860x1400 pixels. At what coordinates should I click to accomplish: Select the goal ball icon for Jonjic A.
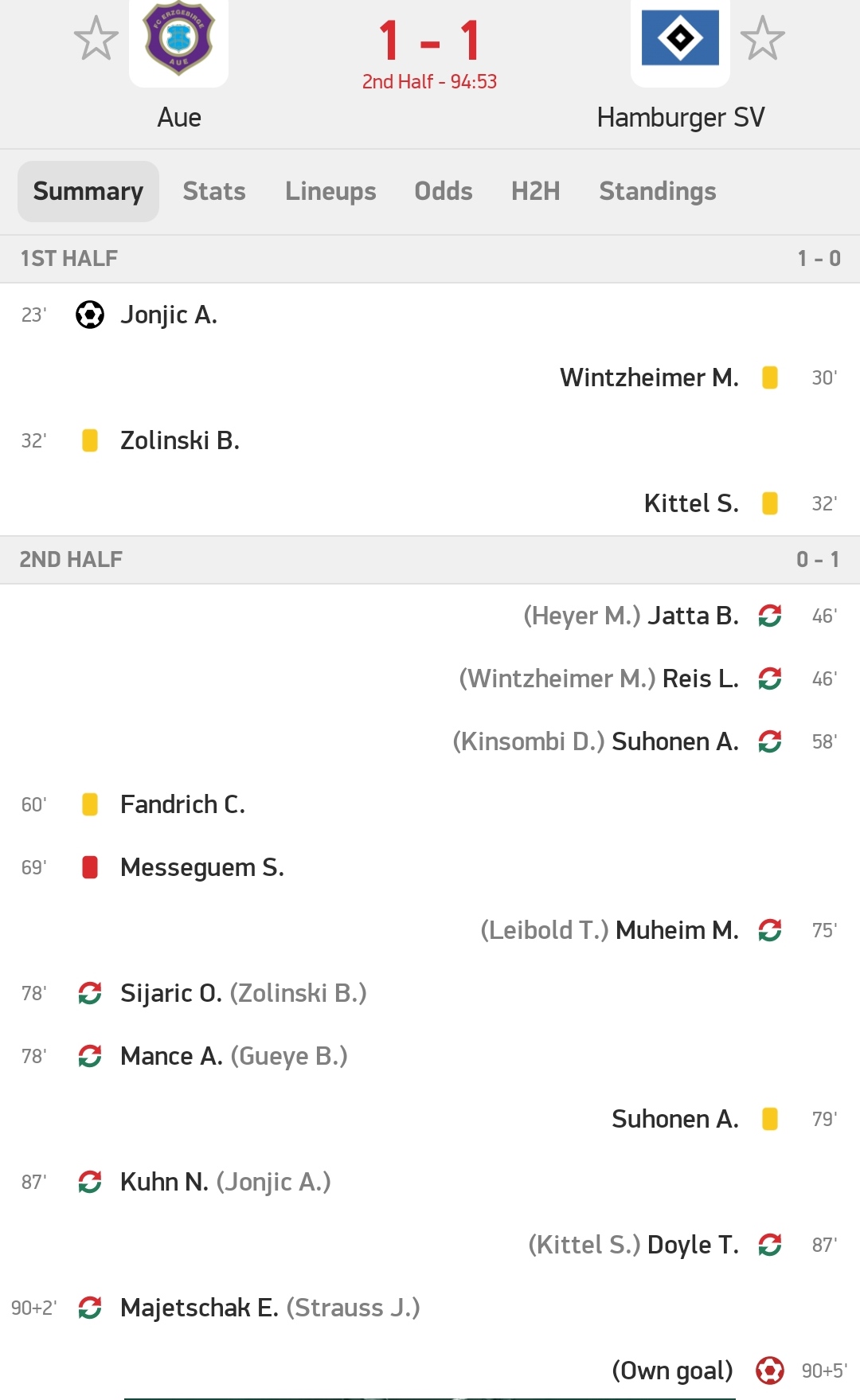90,315
